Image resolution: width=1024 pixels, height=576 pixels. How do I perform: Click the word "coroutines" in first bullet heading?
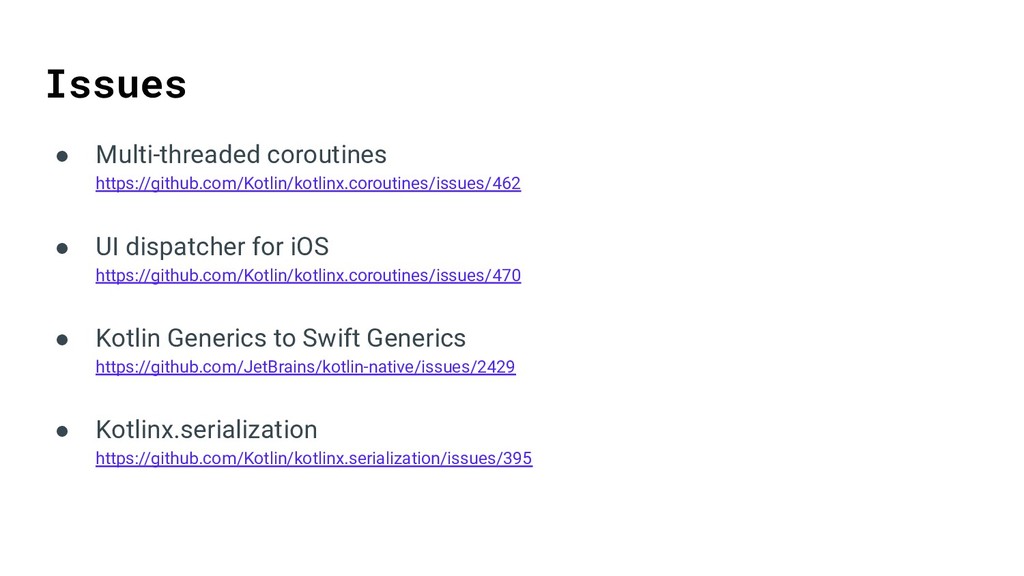click(x=327, y=155)
